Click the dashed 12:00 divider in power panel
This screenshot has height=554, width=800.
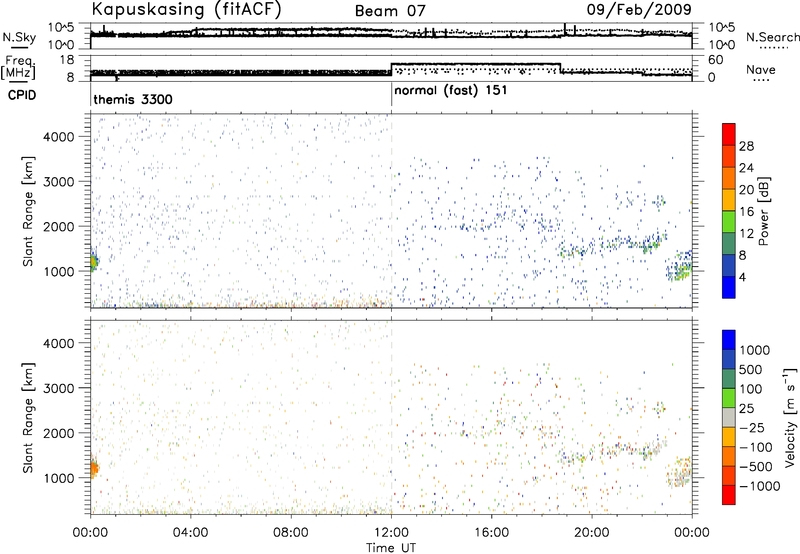[391, 210]
